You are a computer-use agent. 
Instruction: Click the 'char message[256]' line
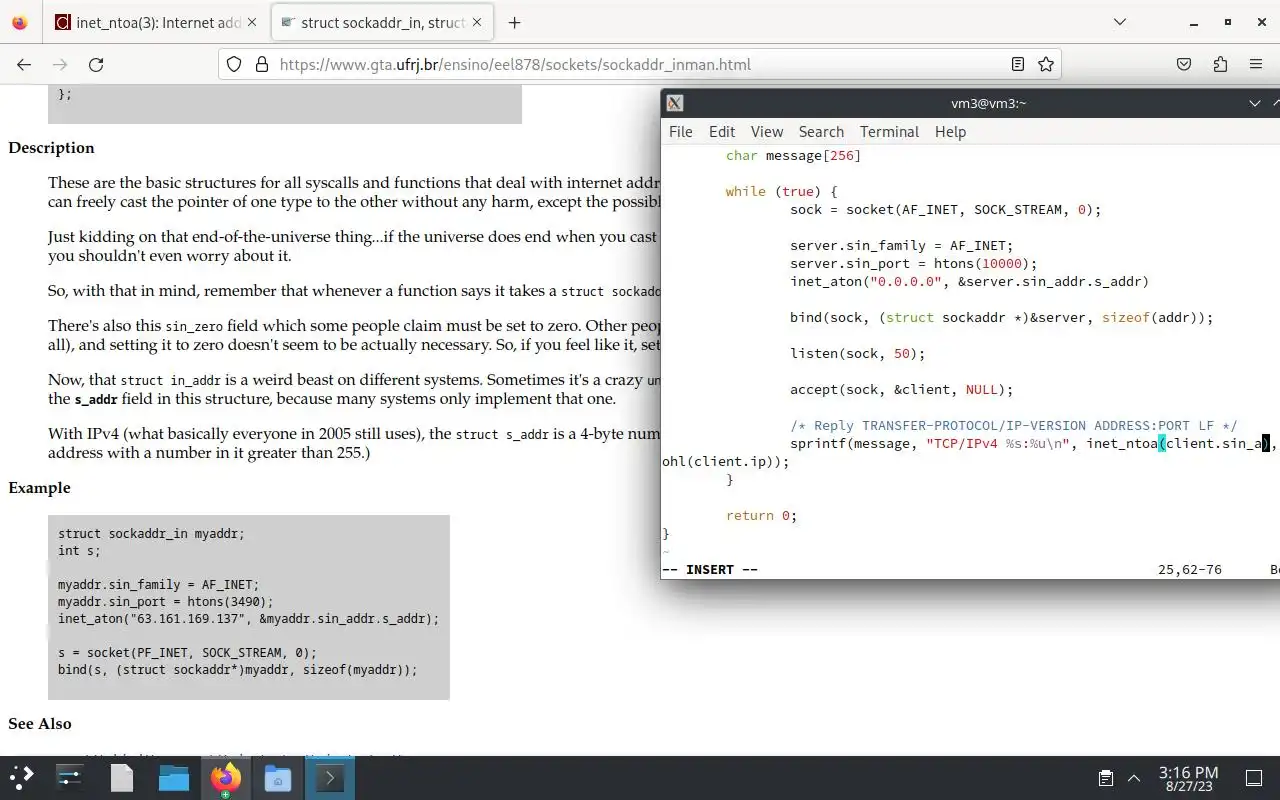[x=793, y=156]
